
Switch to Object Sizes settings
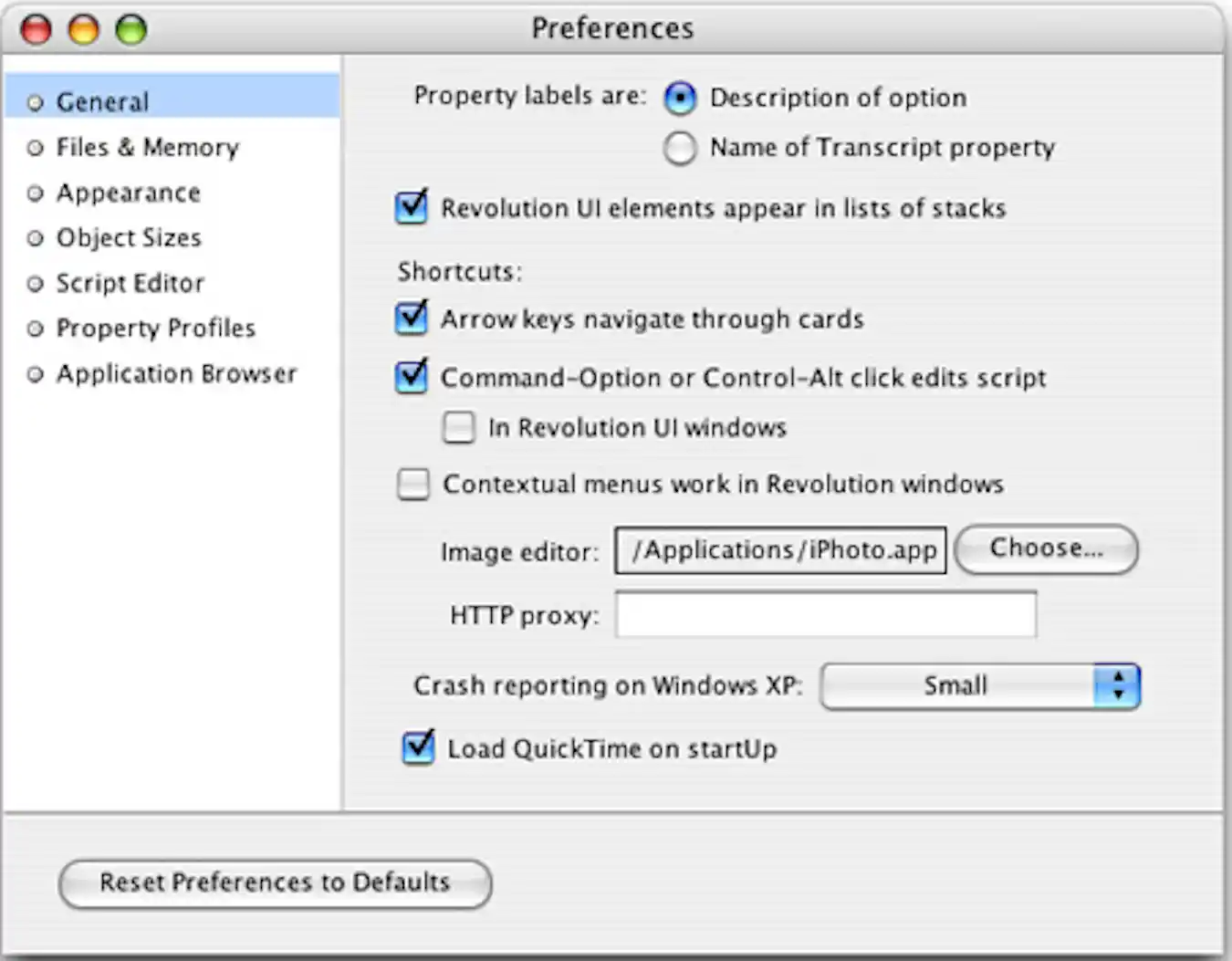tap(129, 237)
